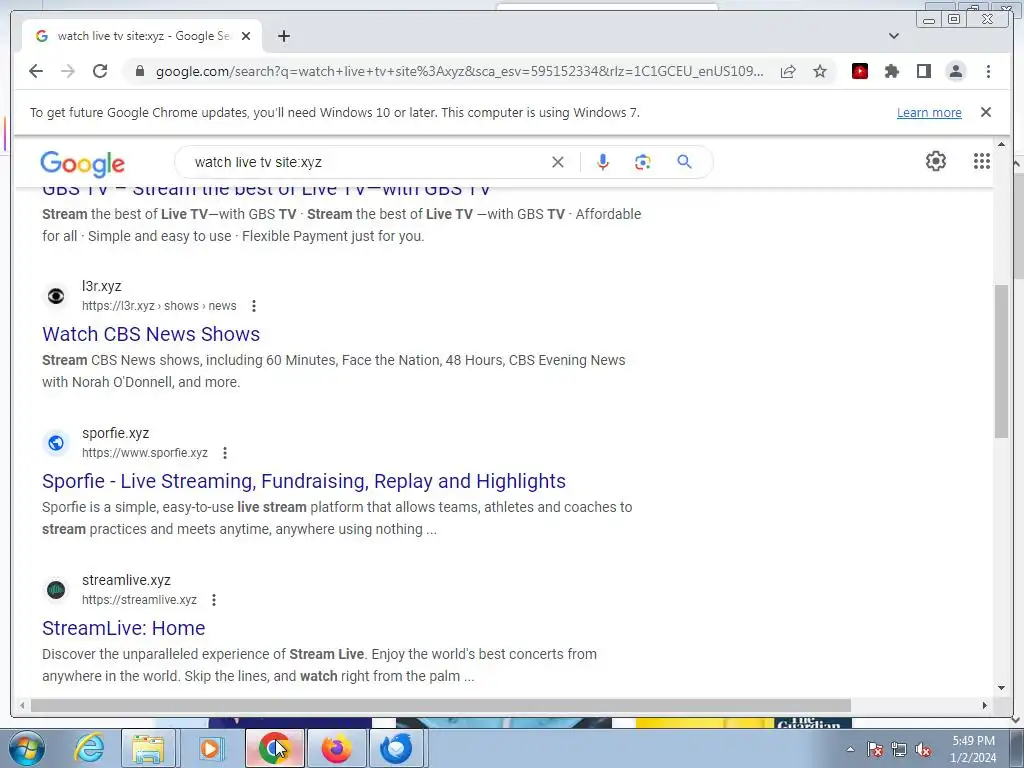Open the network status tray icon
The height and width of the screenshot is (768, 1024).
click(x=899, y=750)
